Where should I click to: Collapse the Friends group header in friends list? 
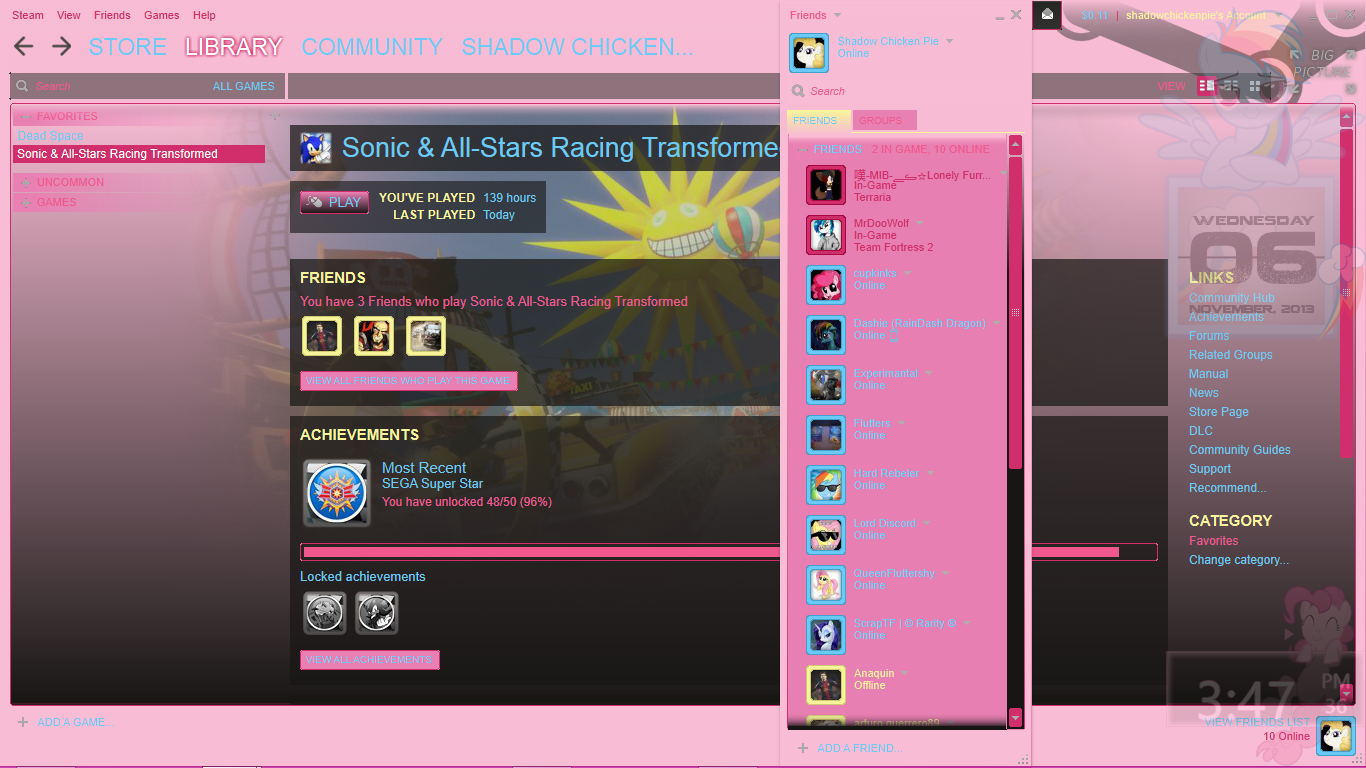pyautogui.click(x=802, y=150)
